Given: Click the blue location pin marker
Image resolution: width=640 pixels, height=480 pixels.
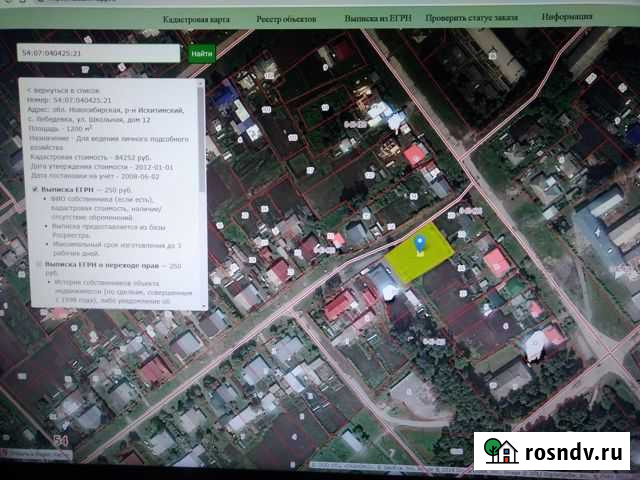Looking at the screenshot, I should (420, 242).
